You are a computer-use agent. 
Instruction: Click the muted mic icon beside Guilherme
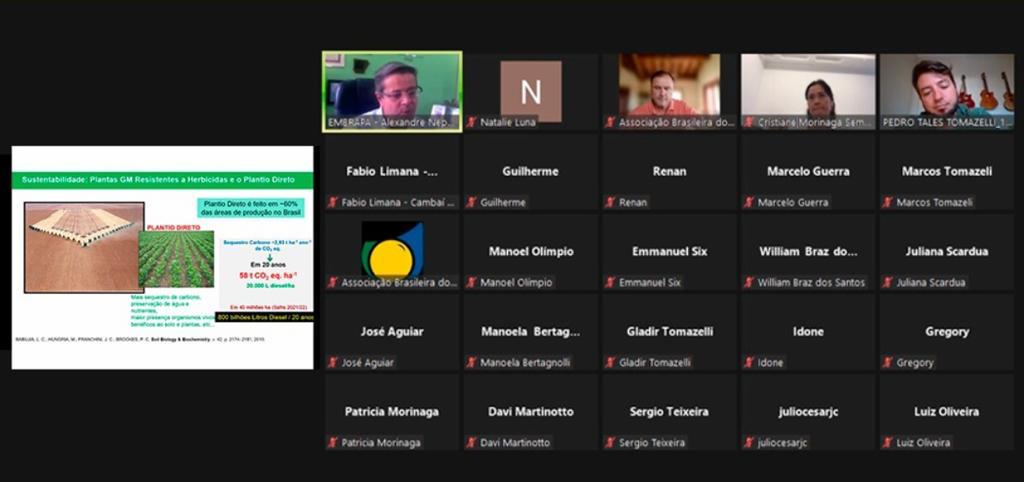point(471,202)
